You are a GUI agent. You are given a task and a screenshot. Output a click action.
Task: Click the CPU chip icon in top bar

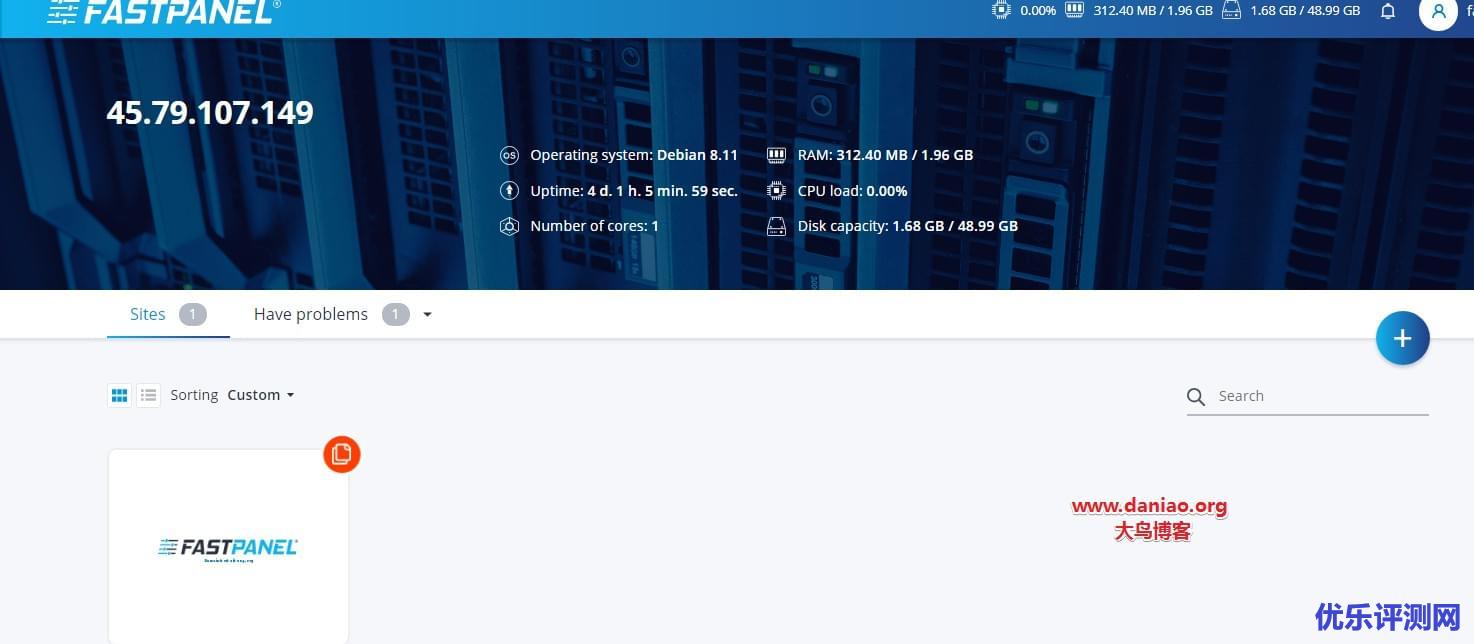[x=1001, y=10]
